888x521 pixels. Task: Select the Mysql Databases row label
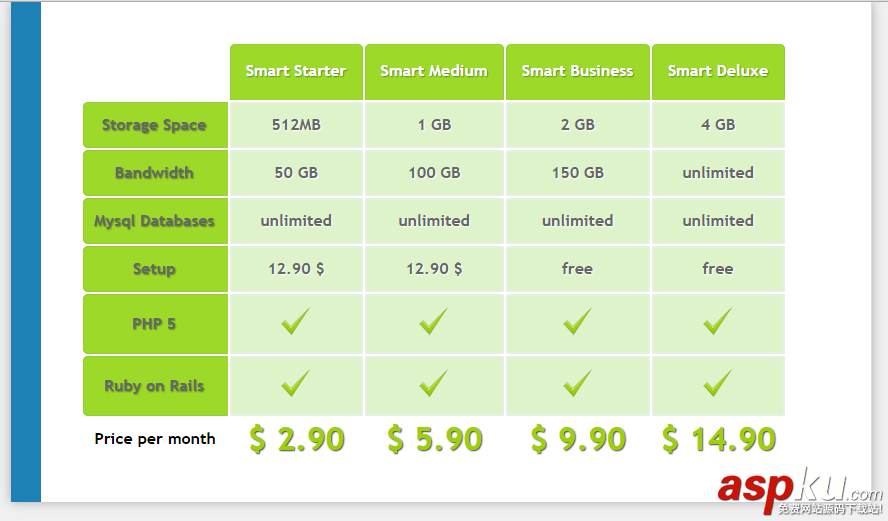[x=155, y=221]
